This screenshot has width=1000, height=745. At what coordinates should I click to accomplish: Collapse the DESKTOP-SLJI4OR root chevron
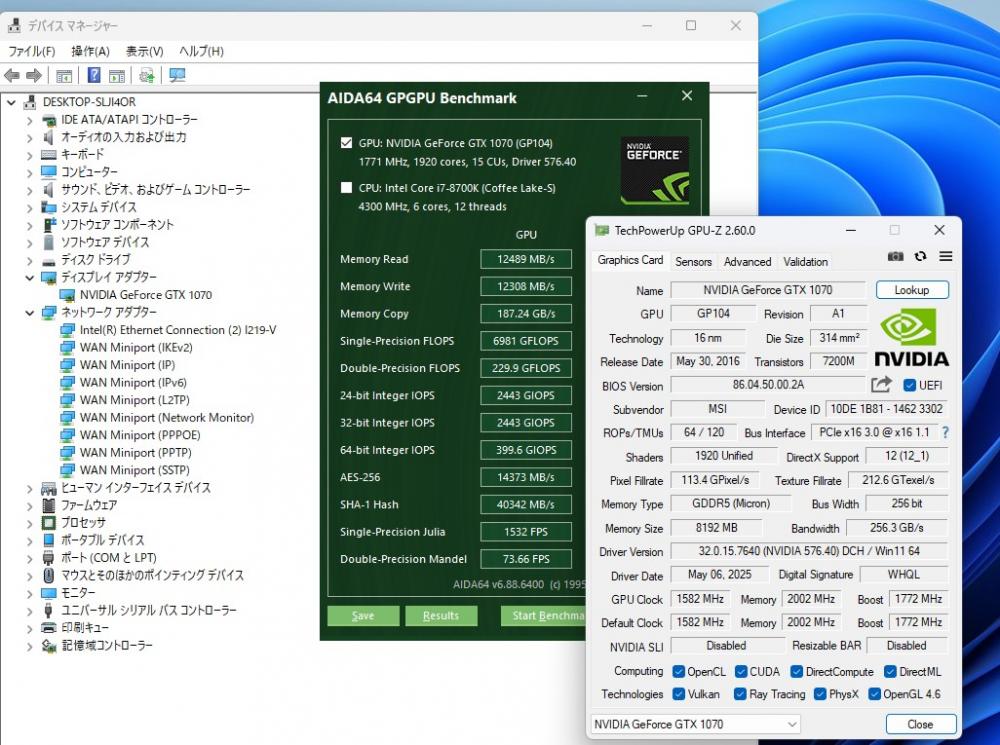coord(11,102)
